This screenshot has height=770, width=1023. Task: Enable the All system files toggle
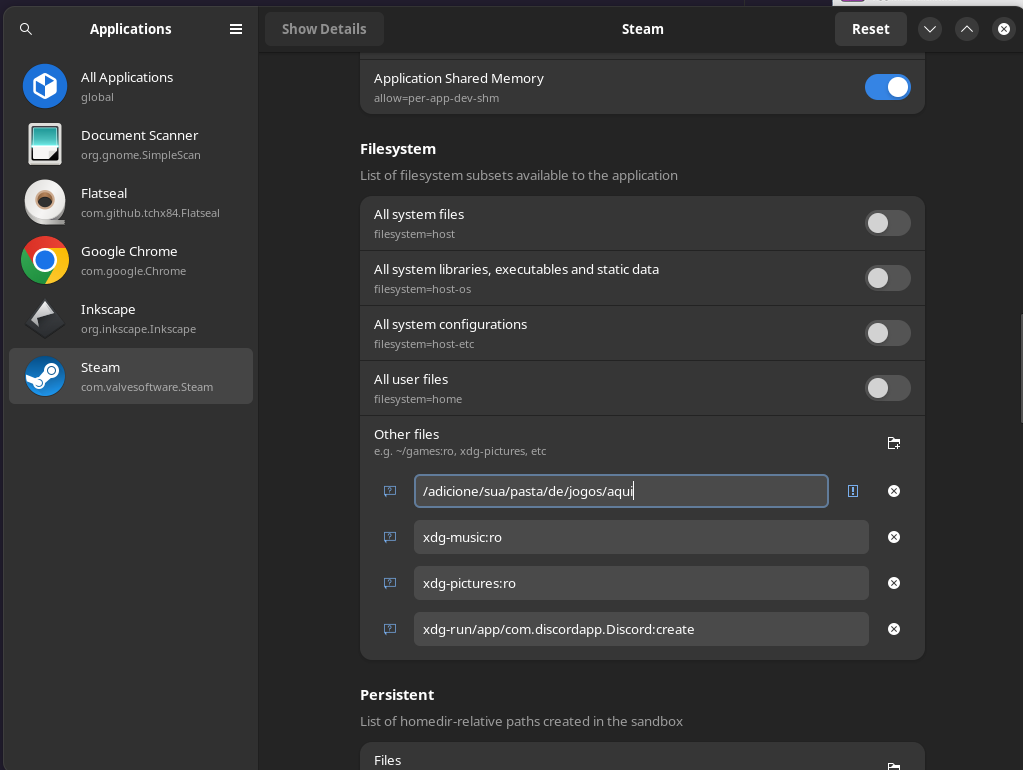[x=887, y=223]
